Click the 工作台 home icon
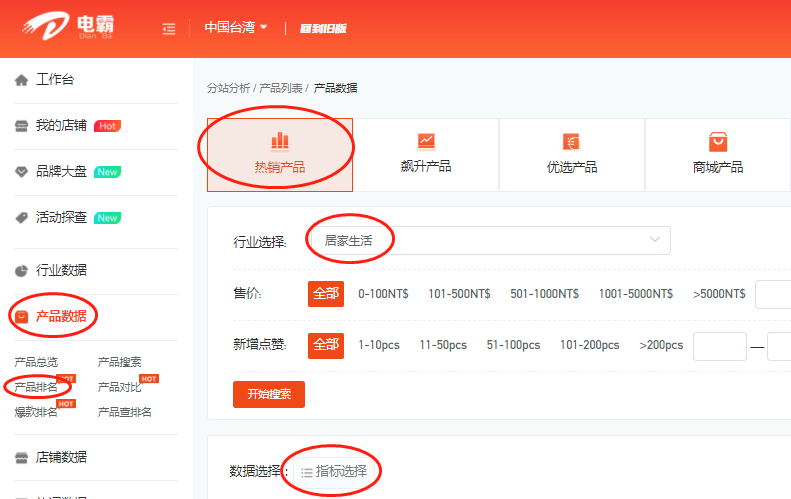This screenshot has height=499, width=791. (21, 80)
